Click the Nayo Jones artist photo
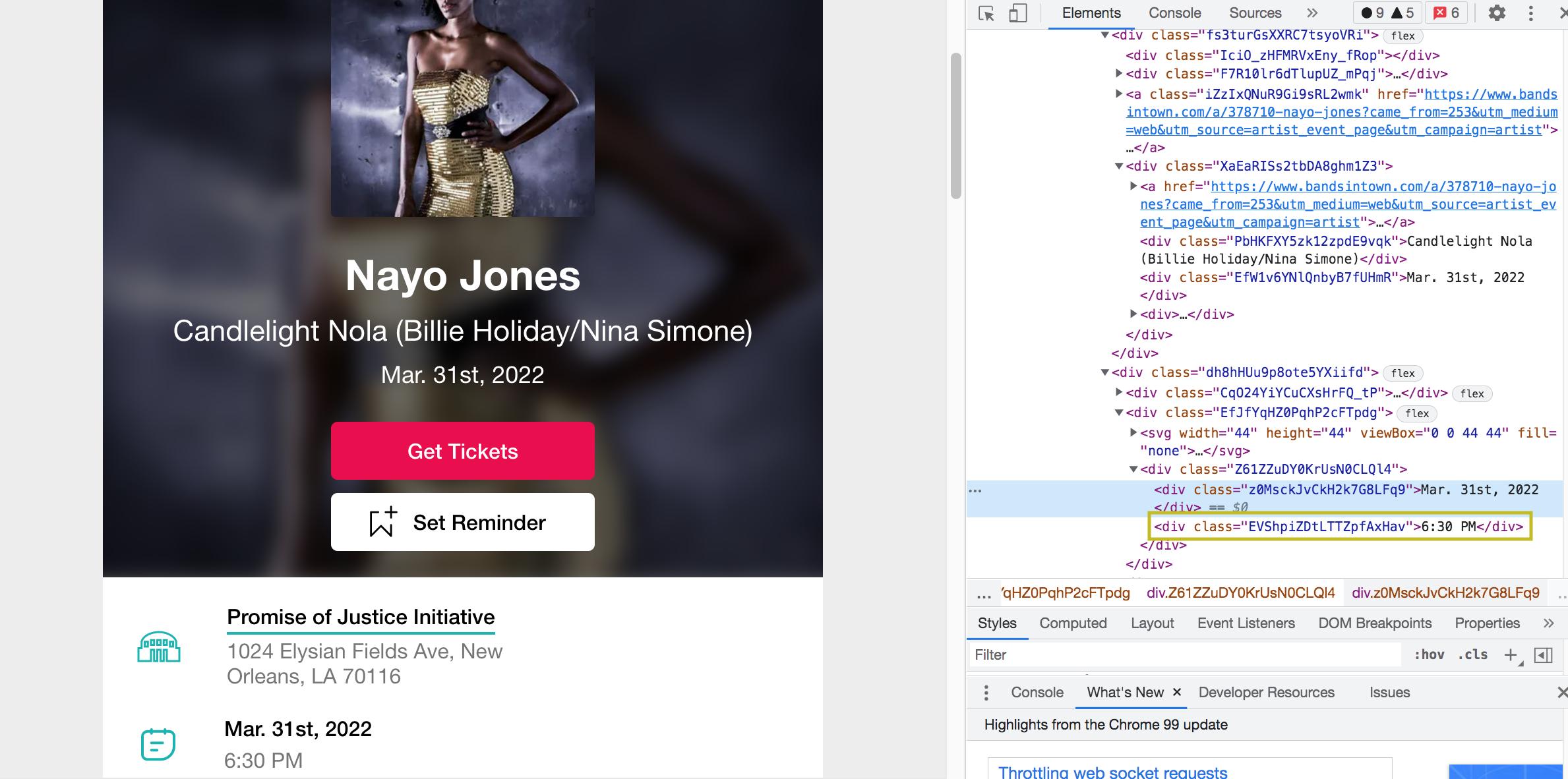 coord(462,108)
